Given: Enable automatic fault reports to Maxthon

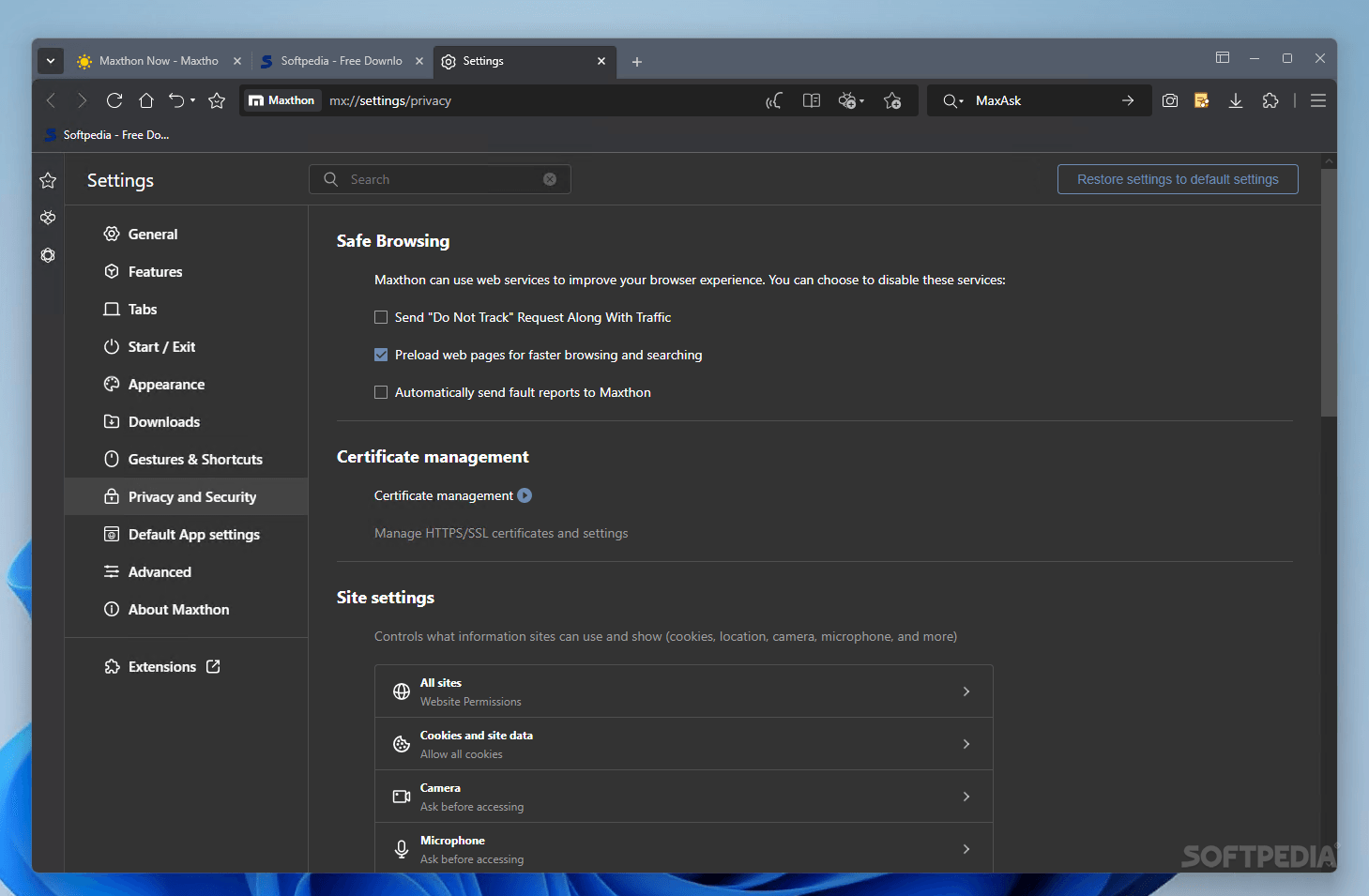Looking at the screenshot, I should point(381,392).
